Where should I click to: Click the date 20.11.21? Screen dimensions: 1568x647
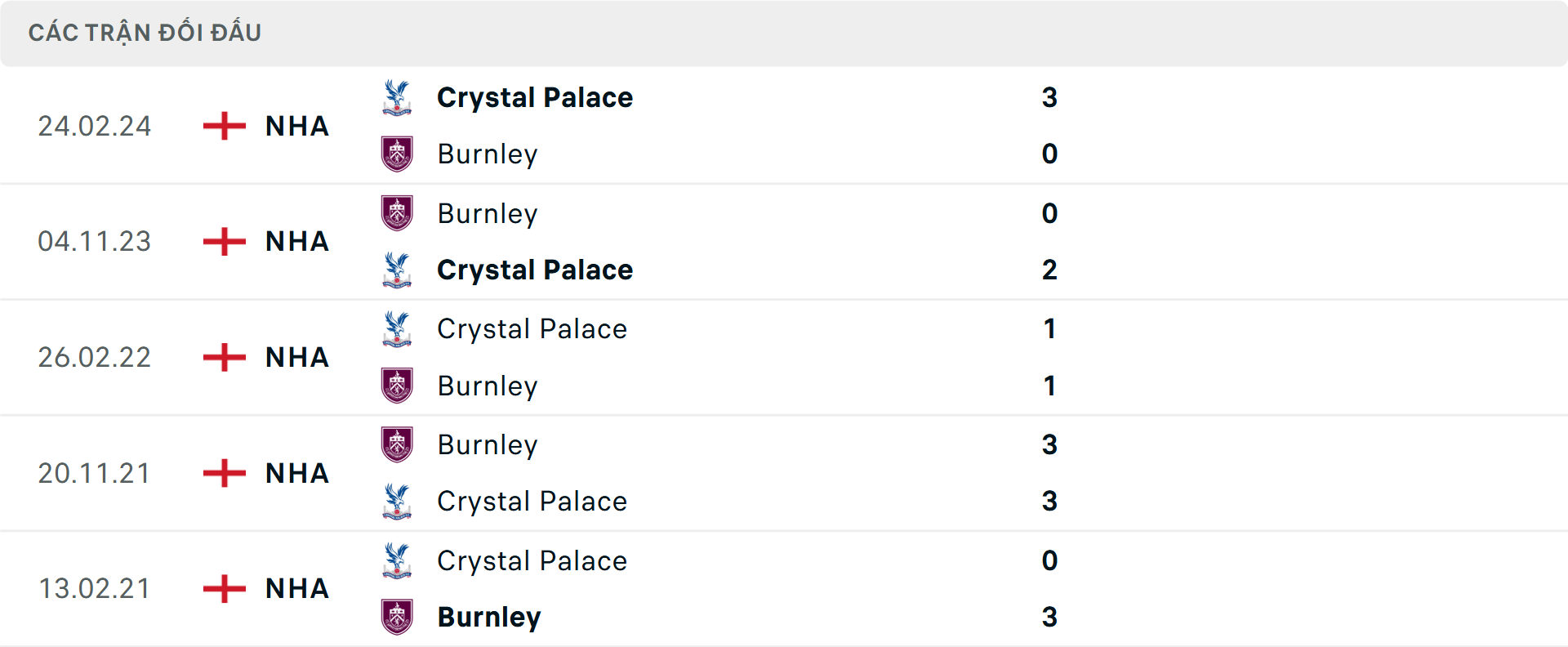tap(95, 474)
